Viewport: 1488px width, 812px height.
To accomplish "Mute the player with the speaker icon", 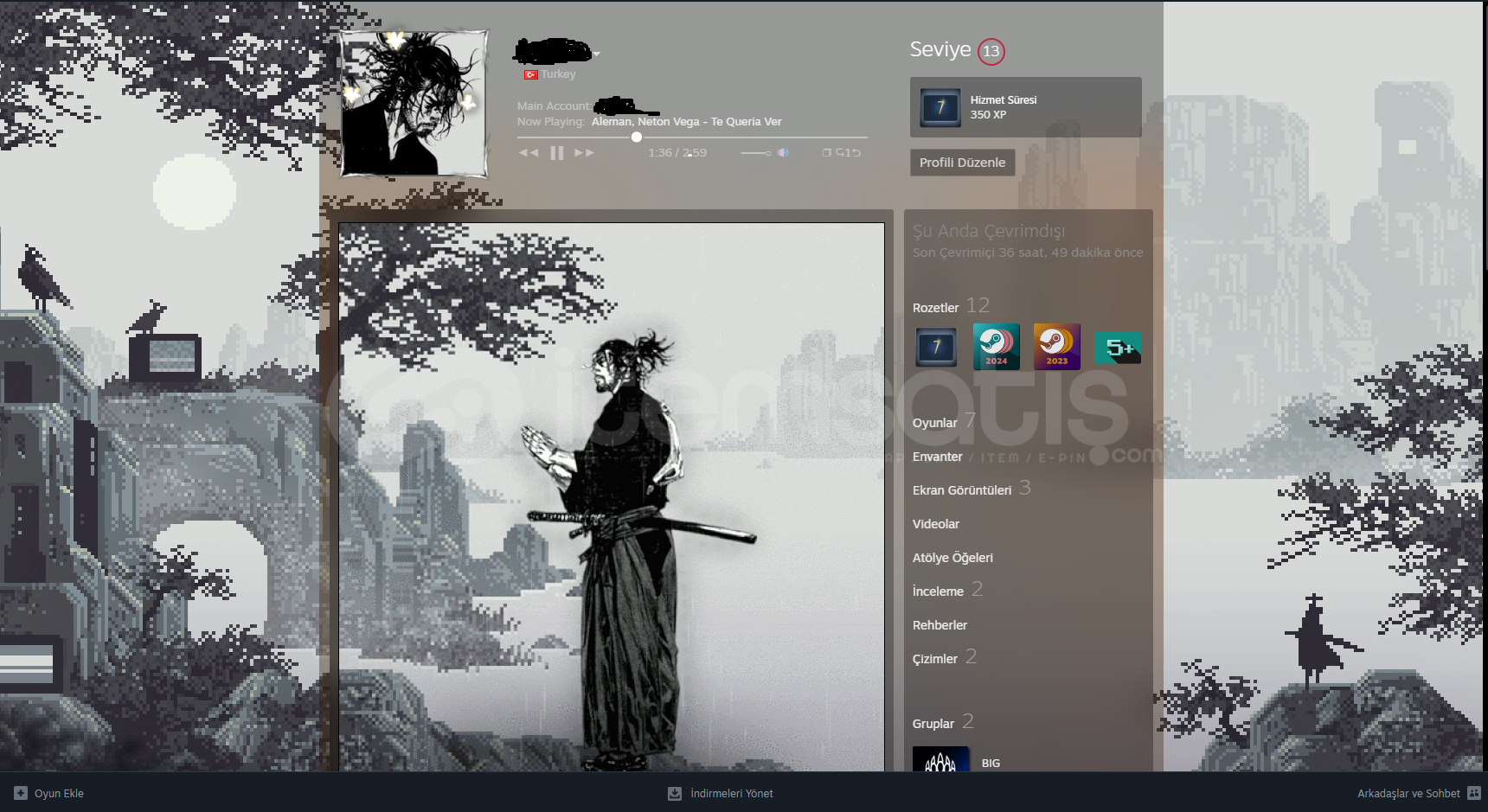I will coord(783,152).
